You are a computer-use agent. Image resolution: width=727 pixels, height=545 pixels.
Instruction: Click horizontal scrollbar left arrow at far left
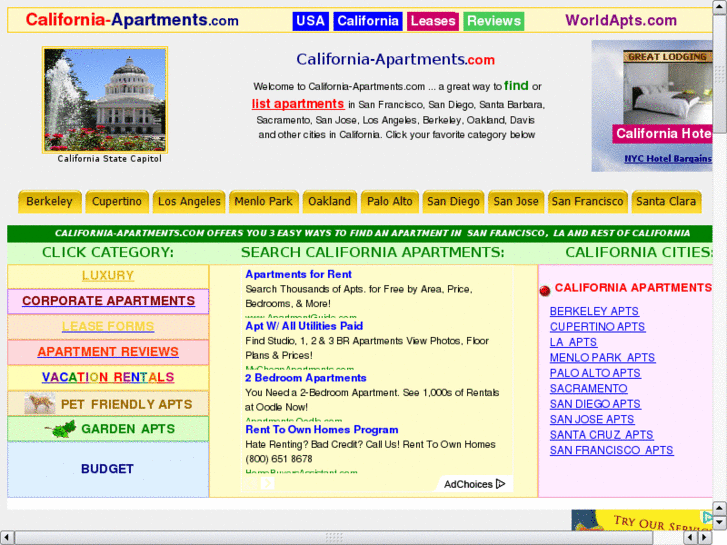point(6,538)
